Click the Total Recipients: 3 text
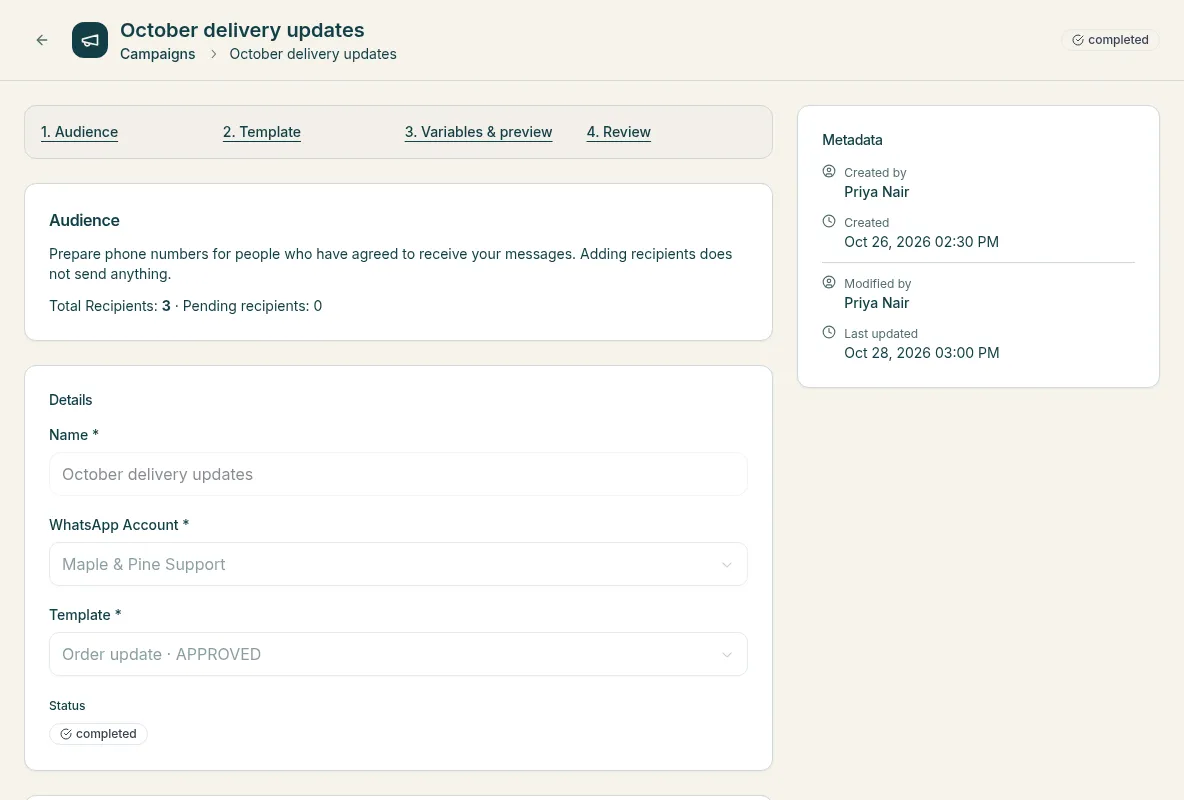The height and width of the screenshot is (800, 1184). [109, 306]
